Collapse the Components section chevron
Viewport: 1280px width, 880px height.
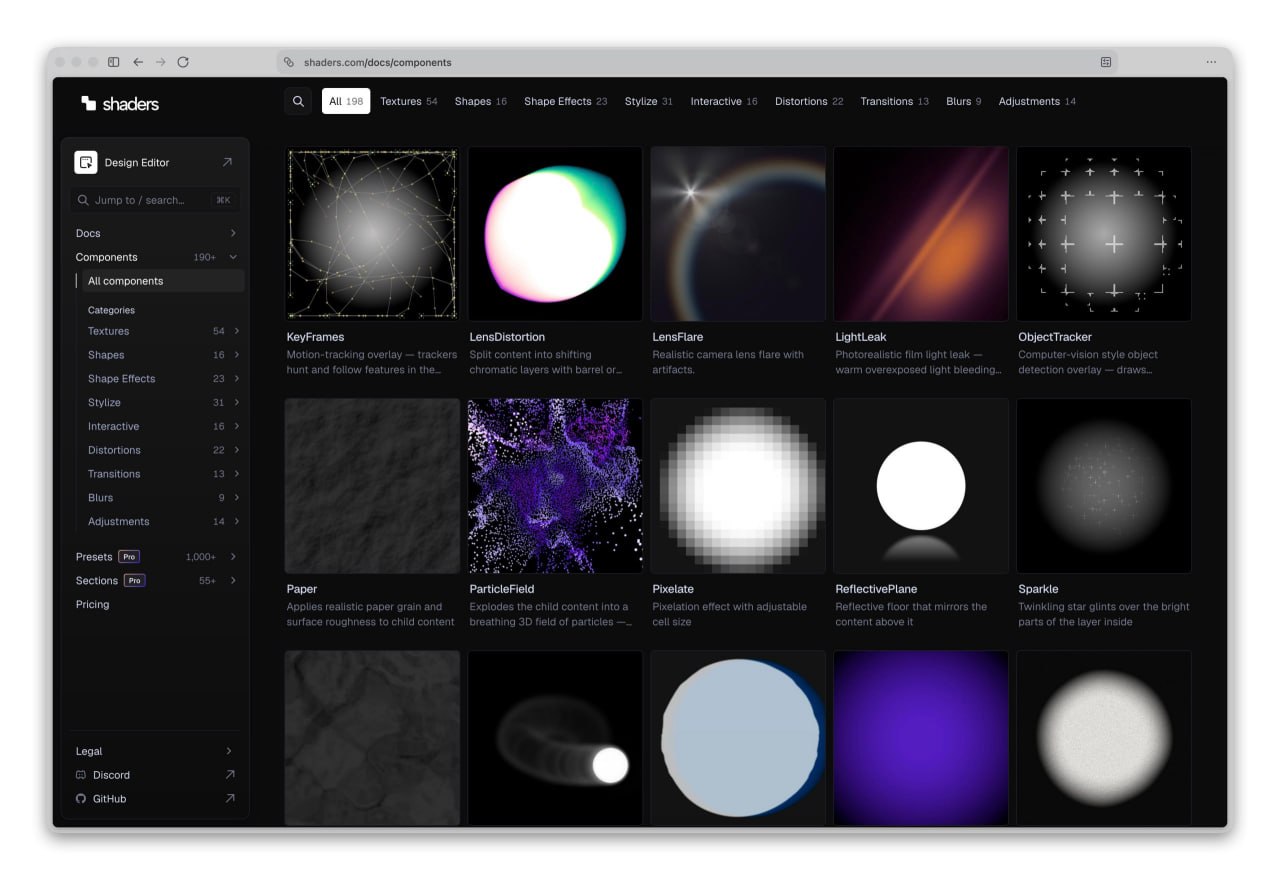click(233, 257)
